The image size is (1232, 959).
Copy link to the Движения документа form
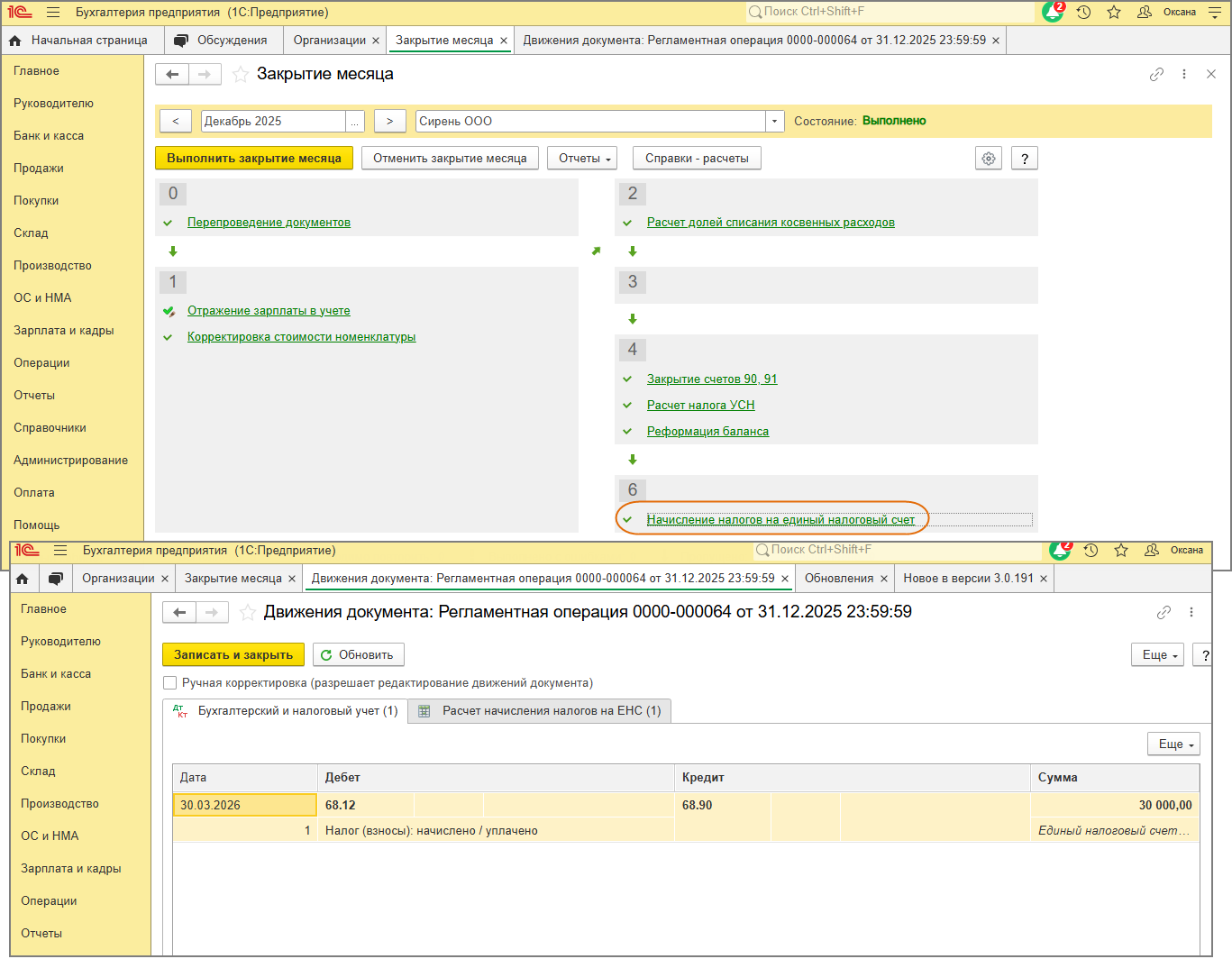[x=1164, y=613]
